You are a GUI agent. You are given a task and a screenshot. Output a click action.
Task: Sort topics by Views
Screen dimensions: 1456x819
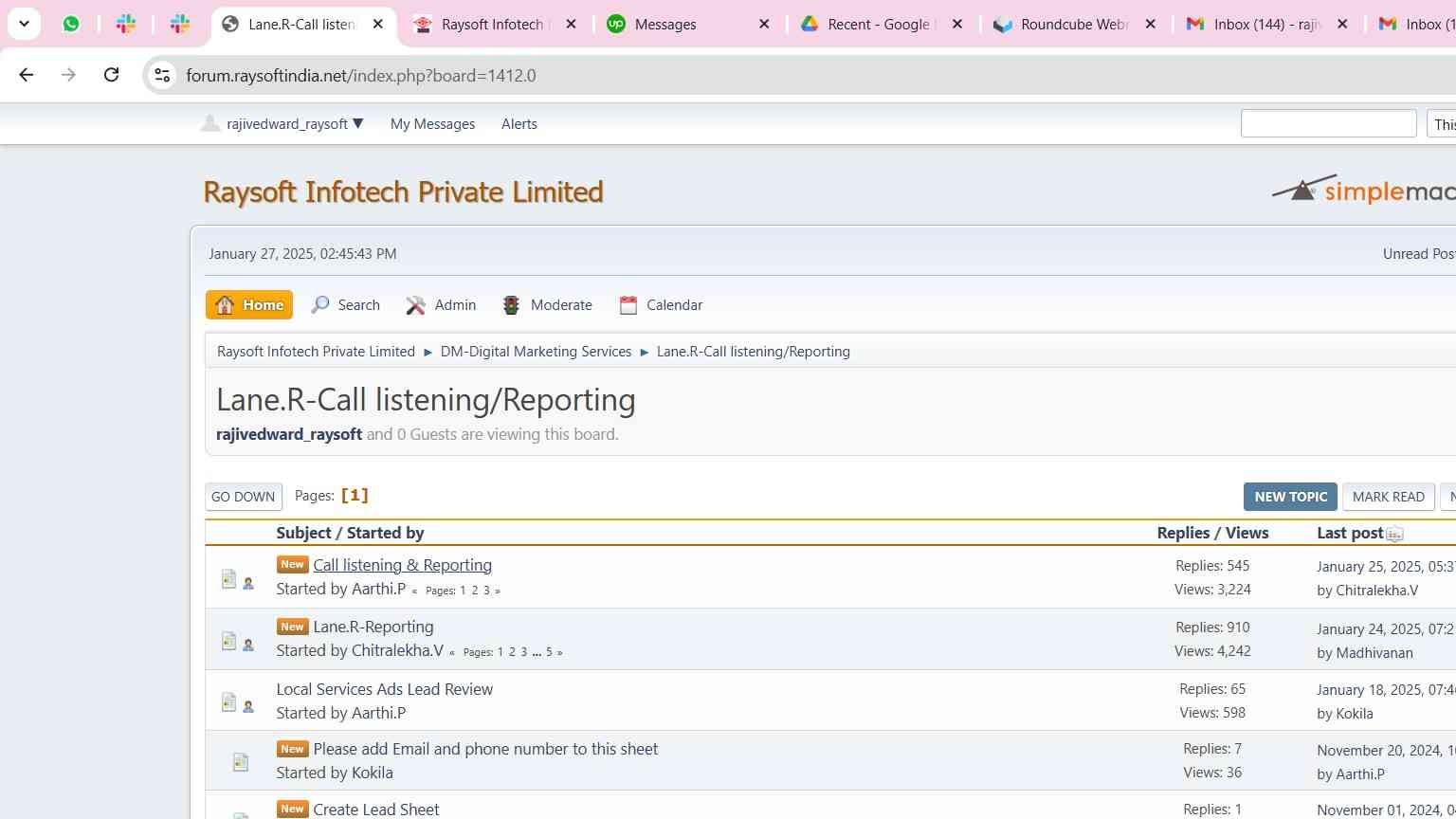tap(1247, 533)
